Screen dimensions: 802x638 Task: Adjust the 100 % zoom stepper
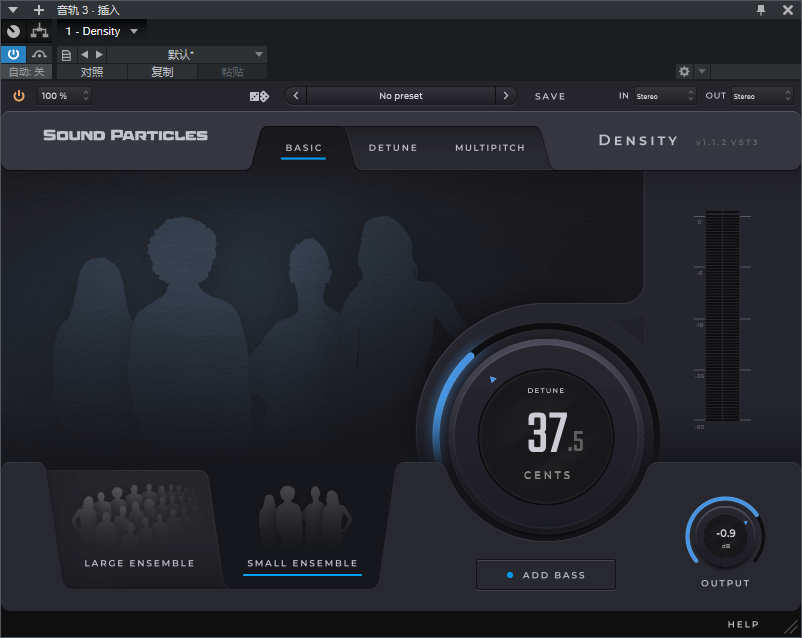[x=64, y=96]
